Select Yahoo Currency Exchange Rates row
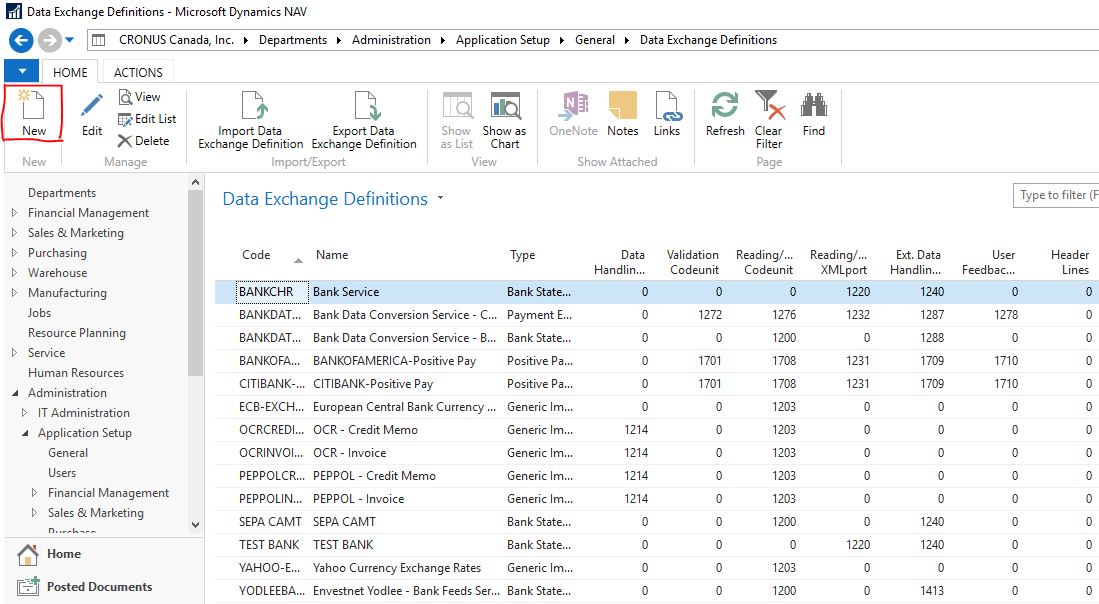Screen dimensions: 1099x604 click(397, 568)
